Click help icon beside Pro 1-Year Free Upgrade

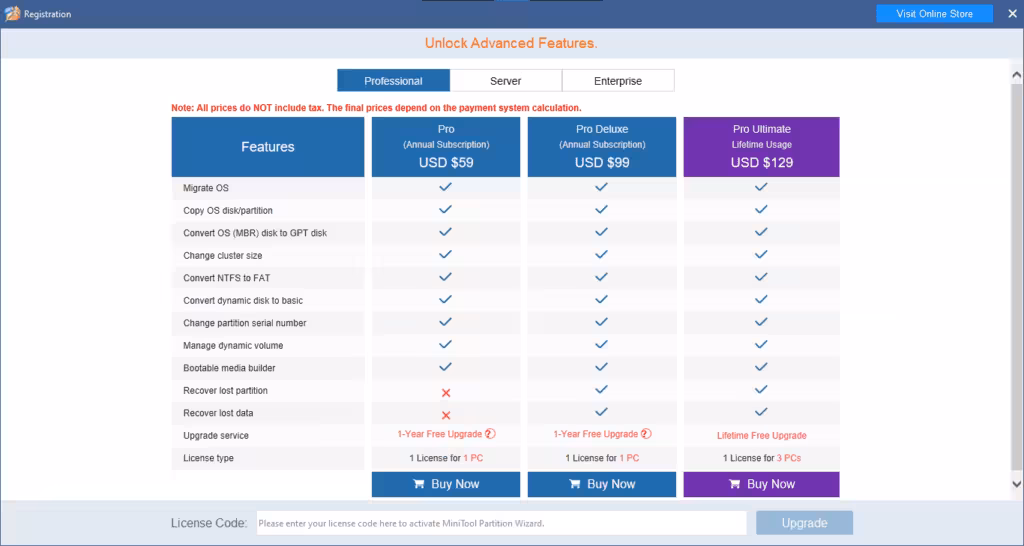490,434
